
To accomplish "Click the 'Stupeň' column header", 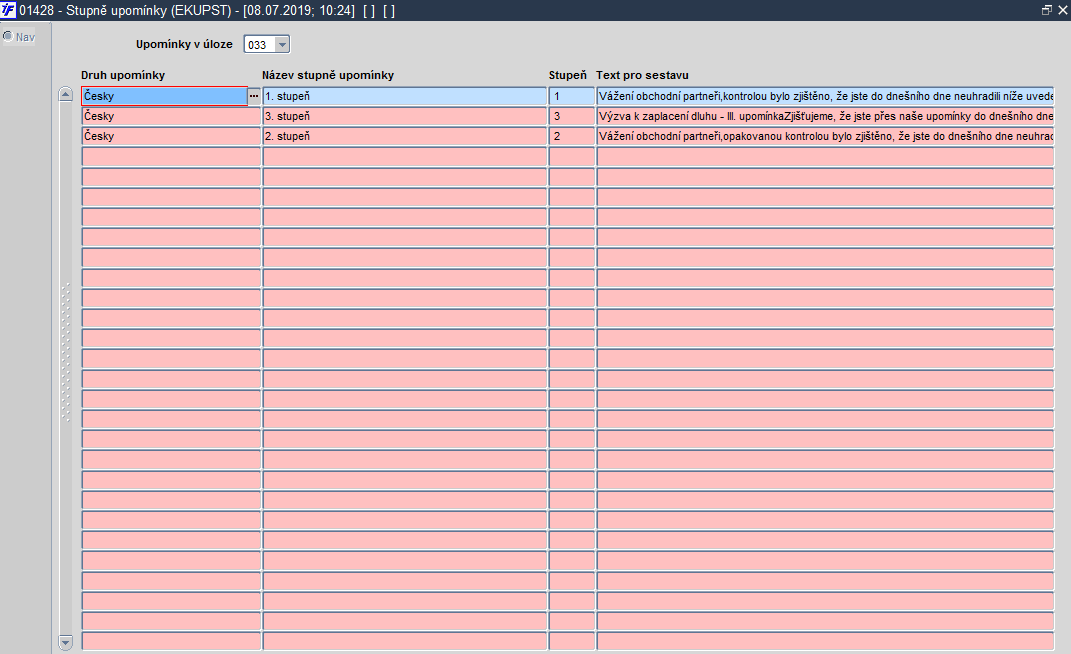I will (568, 75).
